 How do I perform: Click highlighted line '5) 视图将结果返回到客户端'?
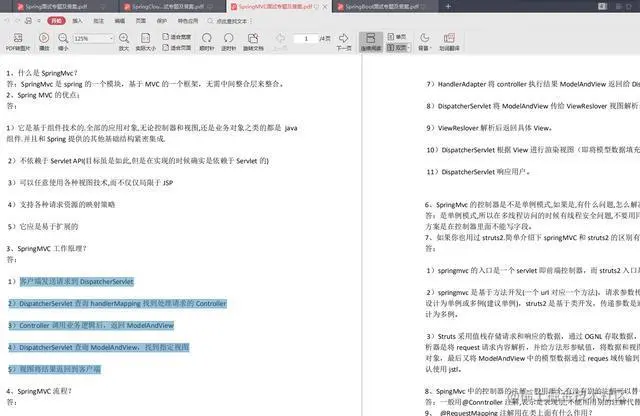(x=54, y=369)
